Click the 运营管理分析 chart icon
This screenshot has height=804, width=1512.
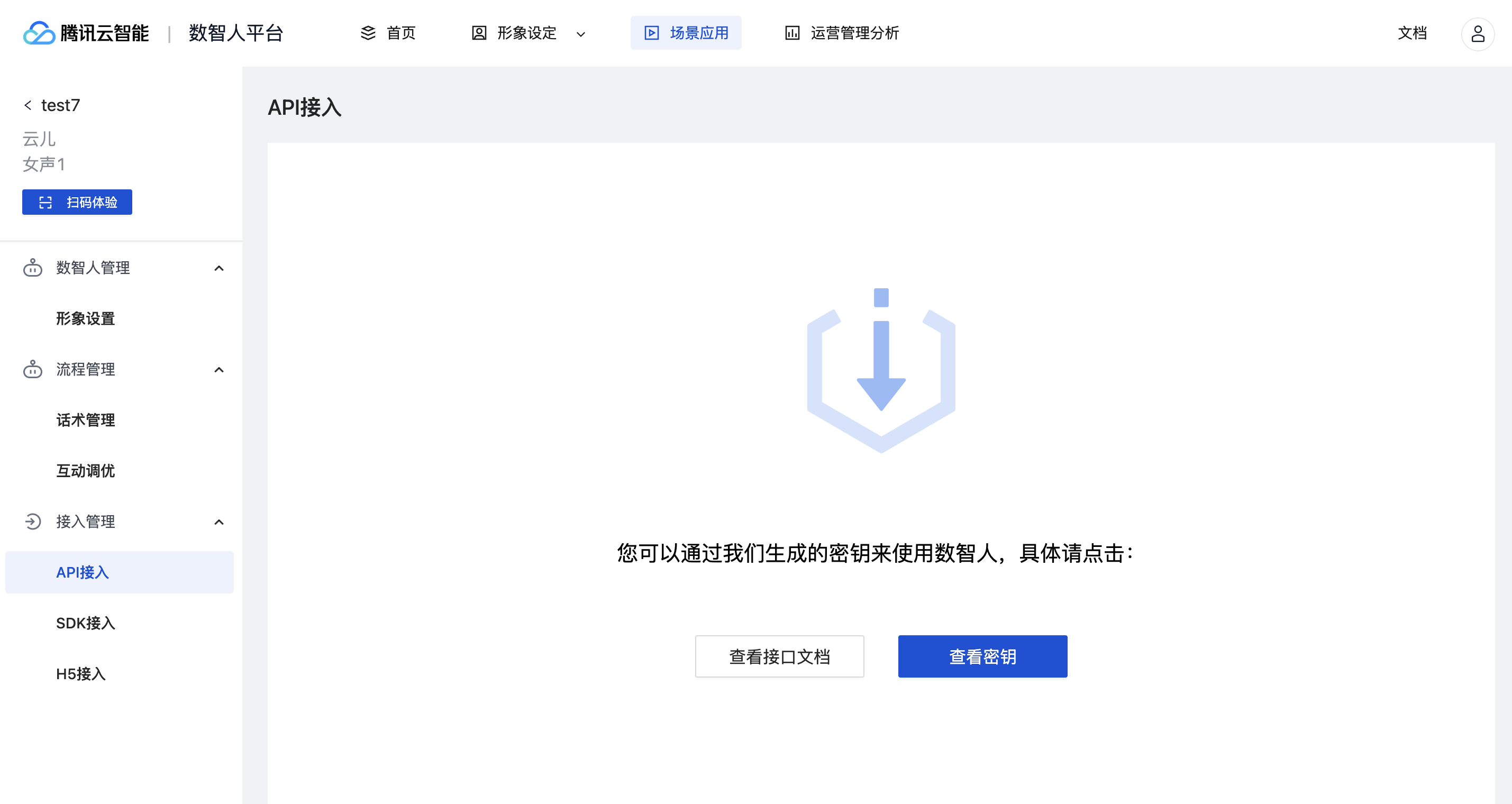tap(792, 33)
